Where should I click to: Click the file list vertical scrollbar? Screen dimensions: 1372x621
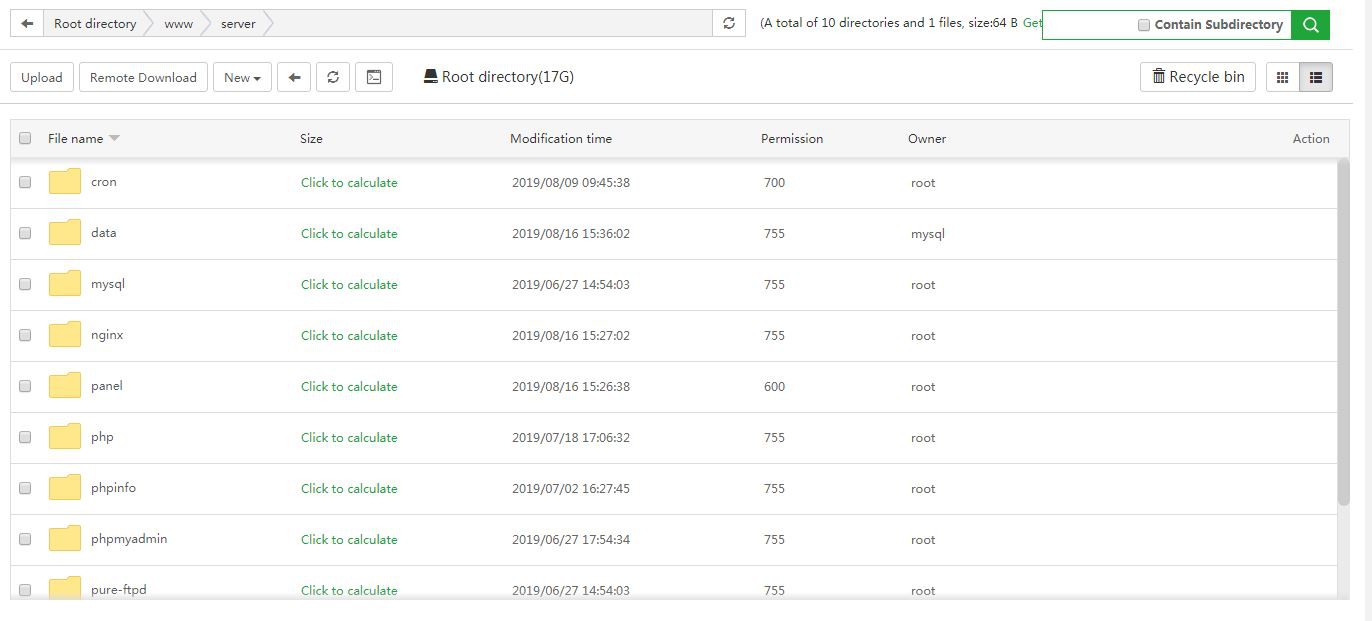click(x=1343, y=330)
